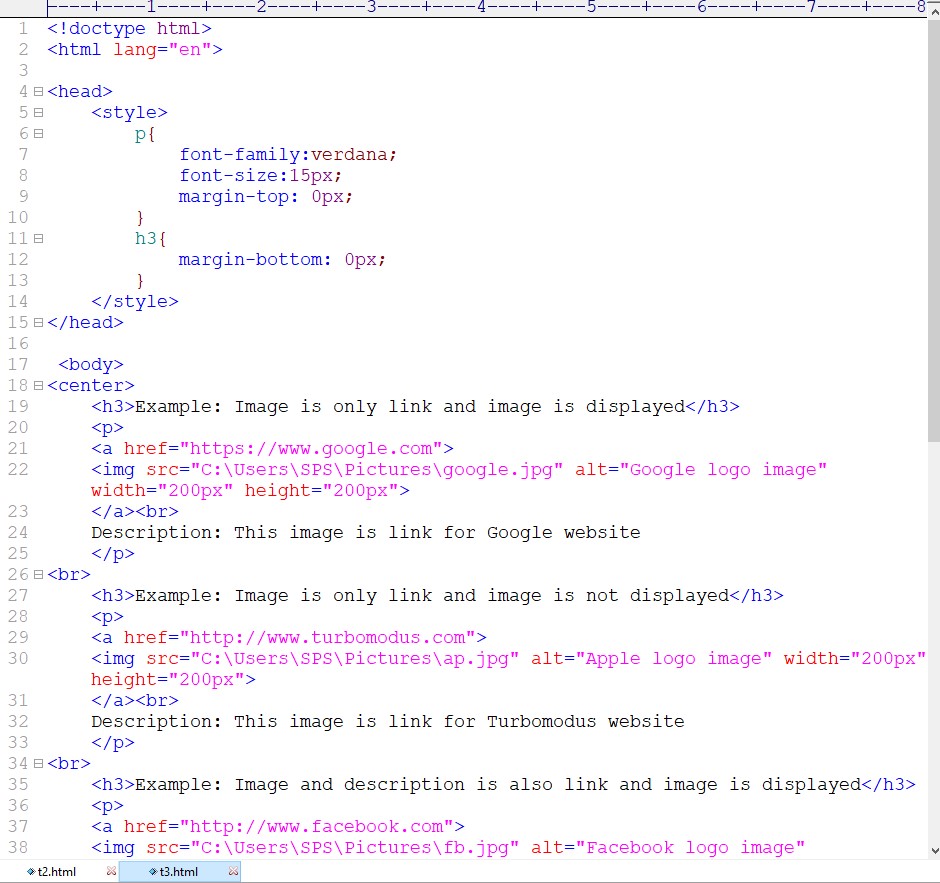The height and width of the screenshot is (883, 940).
Task: Click the t2.html tab file icon
Action: coord(31,872)
